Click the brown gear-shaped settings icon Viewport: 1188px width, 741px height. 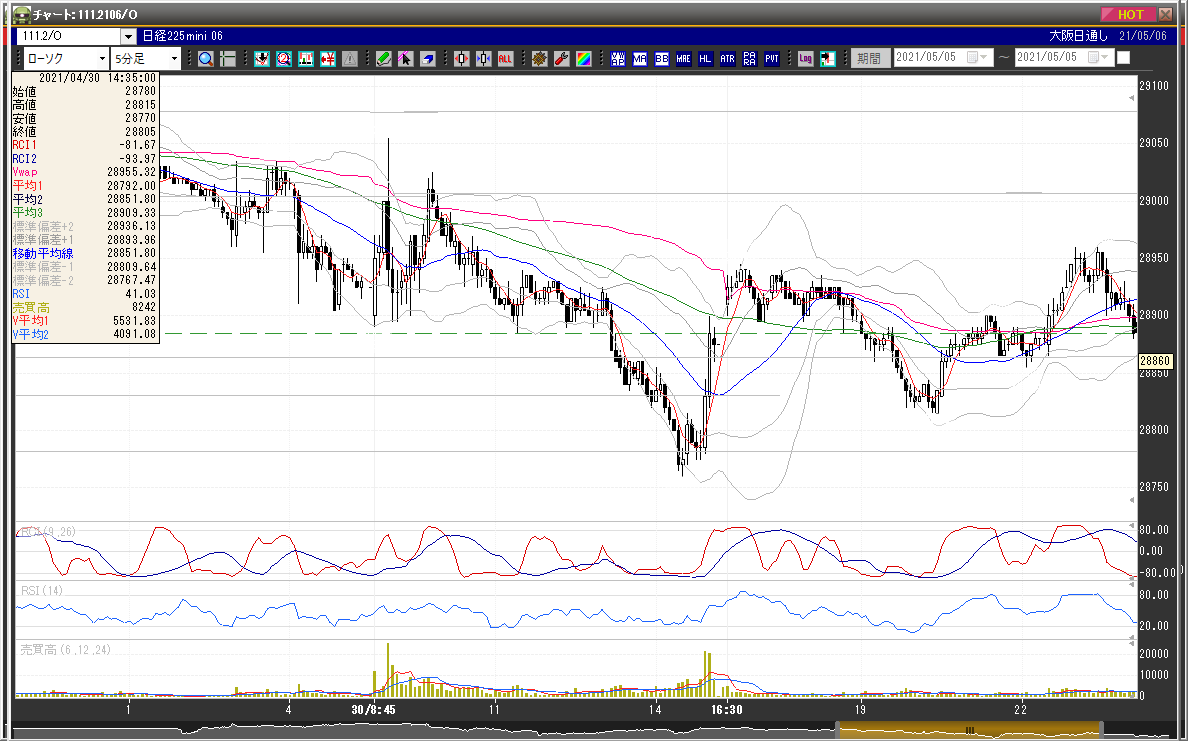click(539, 58)
